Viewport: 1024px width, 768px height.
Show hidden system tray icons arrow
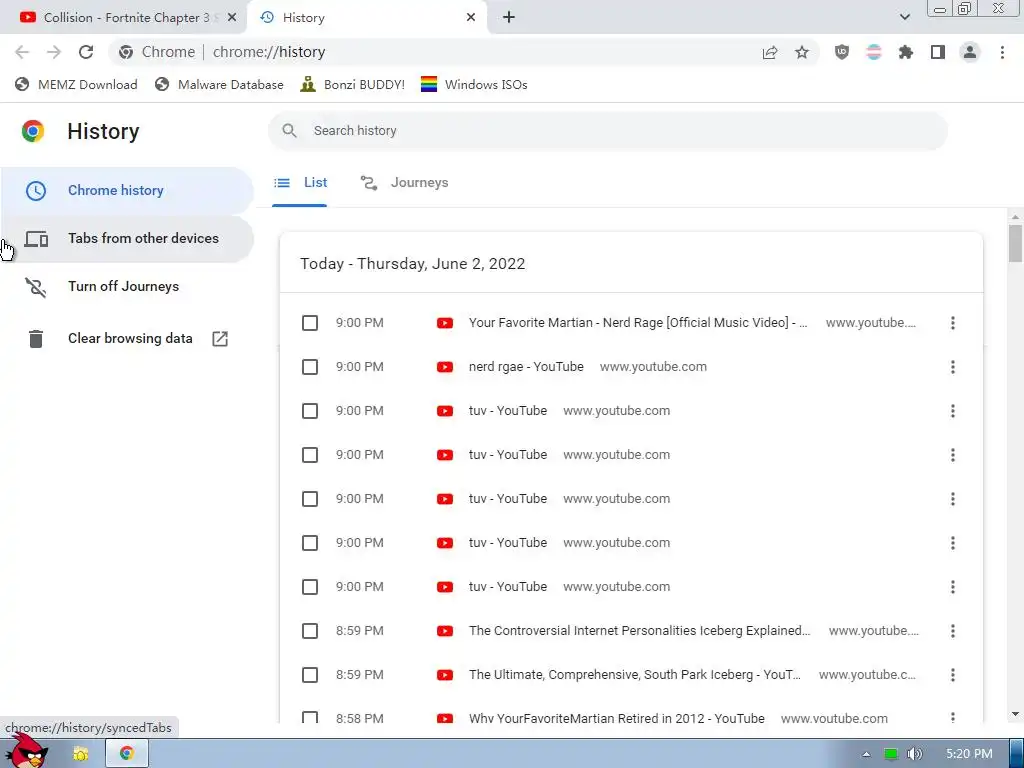coord(866,754)
